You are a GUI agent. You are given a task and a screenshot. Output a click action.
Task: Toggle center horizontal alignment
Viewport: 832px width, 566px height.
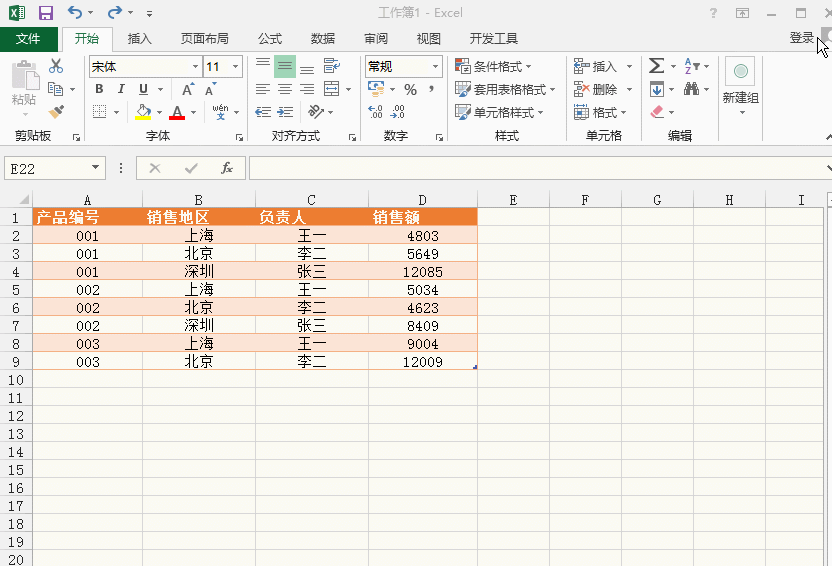(x=285, y=89)
